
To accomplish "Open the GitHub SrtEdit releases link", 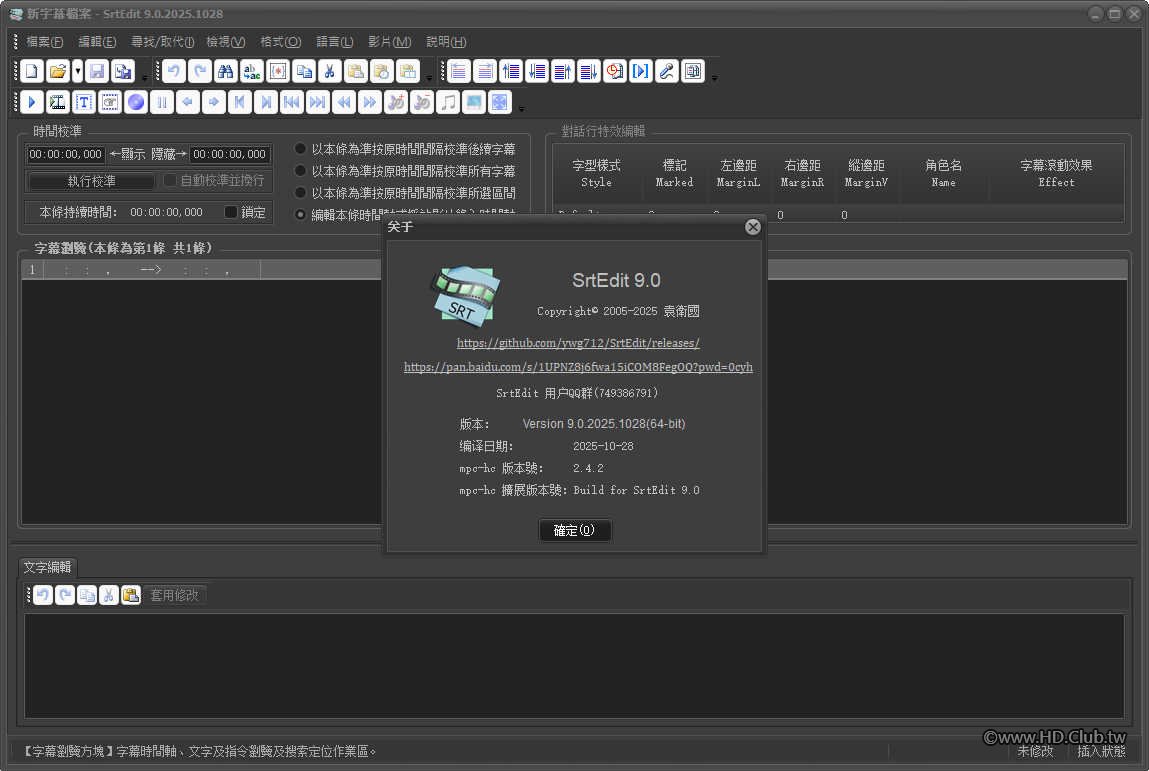I will (x=578, y=343).
